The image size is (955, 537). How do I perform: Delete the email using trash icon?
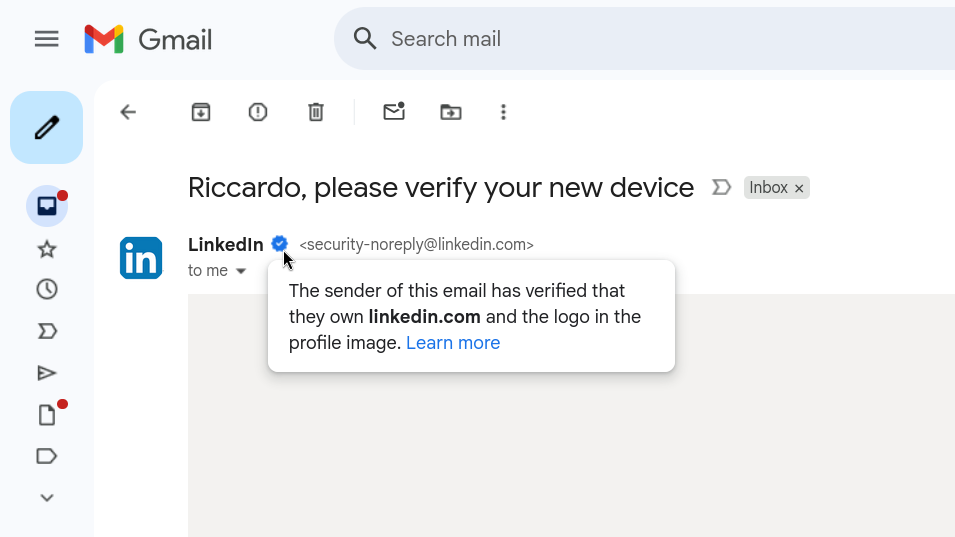(x=315, y=112)
